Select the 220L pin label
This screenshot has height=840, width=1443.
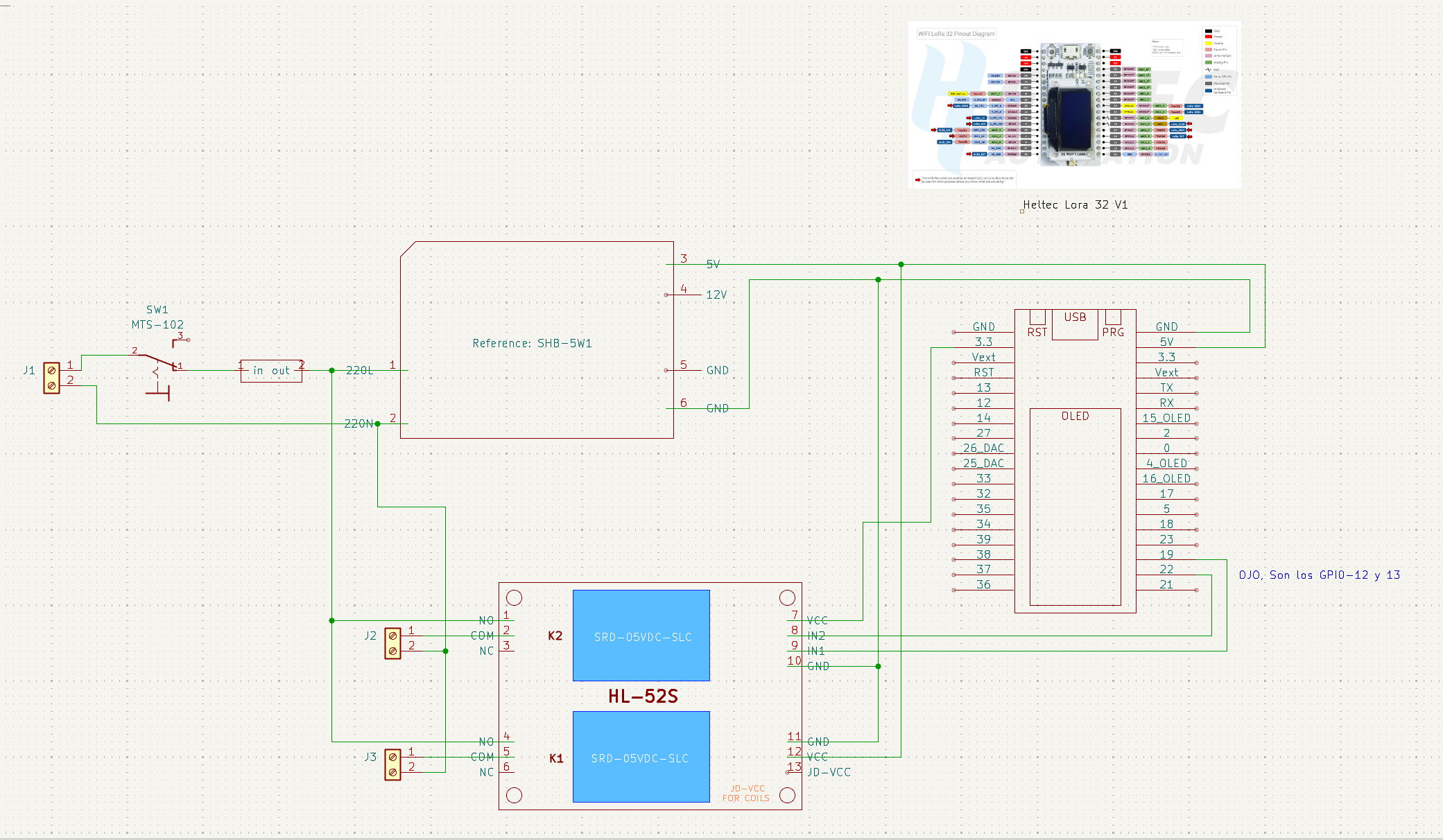coord(359,371)
